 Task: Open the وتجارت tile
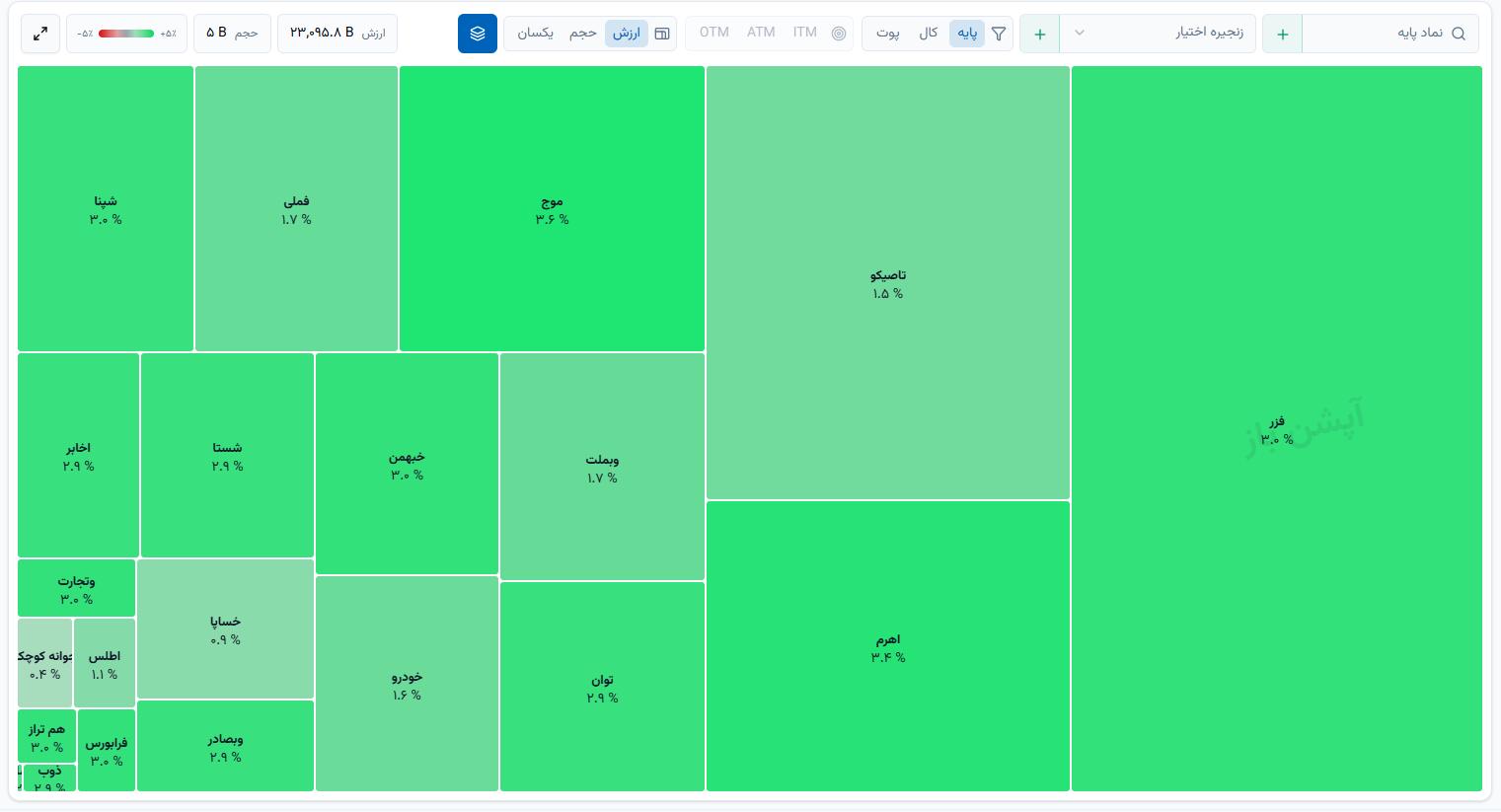[x=76, y=589]
